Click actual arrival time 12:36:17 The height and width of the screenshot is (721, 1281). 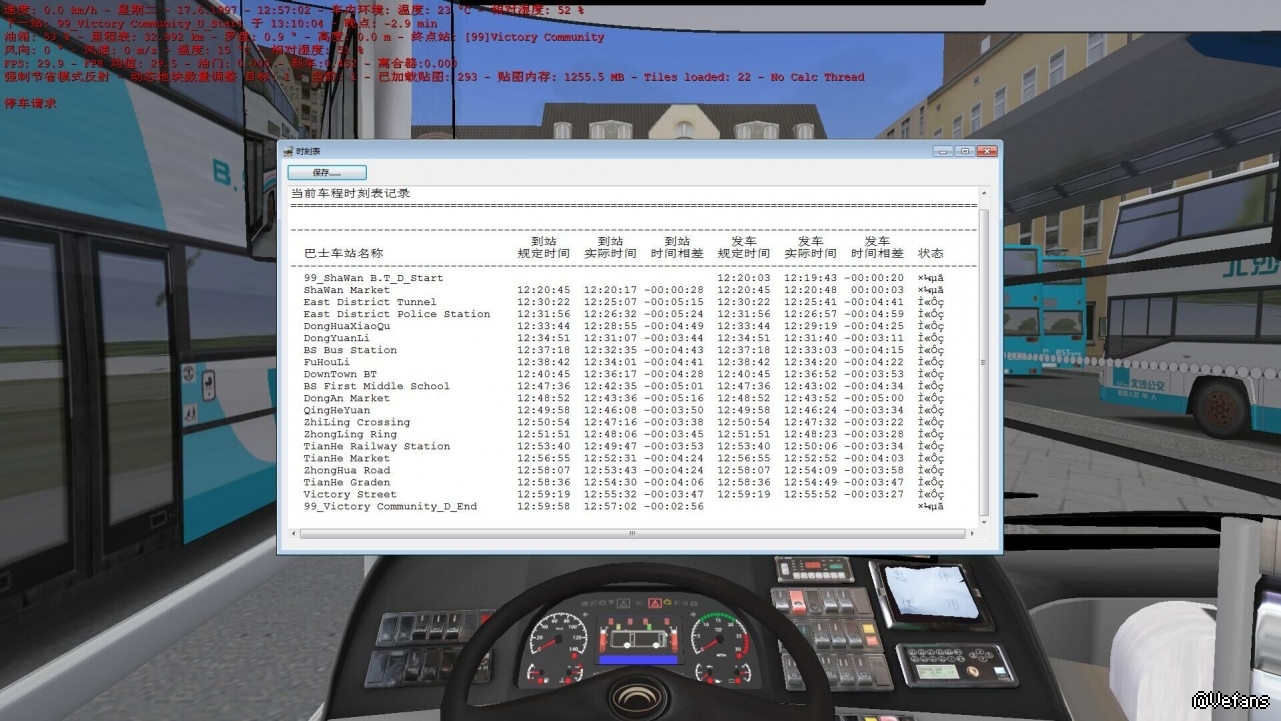pos(610,374)
